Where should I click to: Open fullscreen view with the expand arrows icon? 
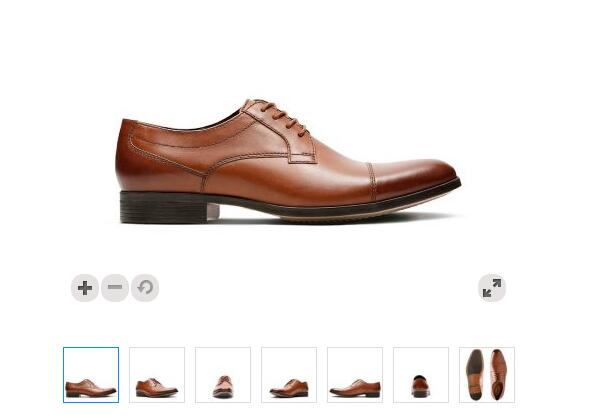[492, 288]
